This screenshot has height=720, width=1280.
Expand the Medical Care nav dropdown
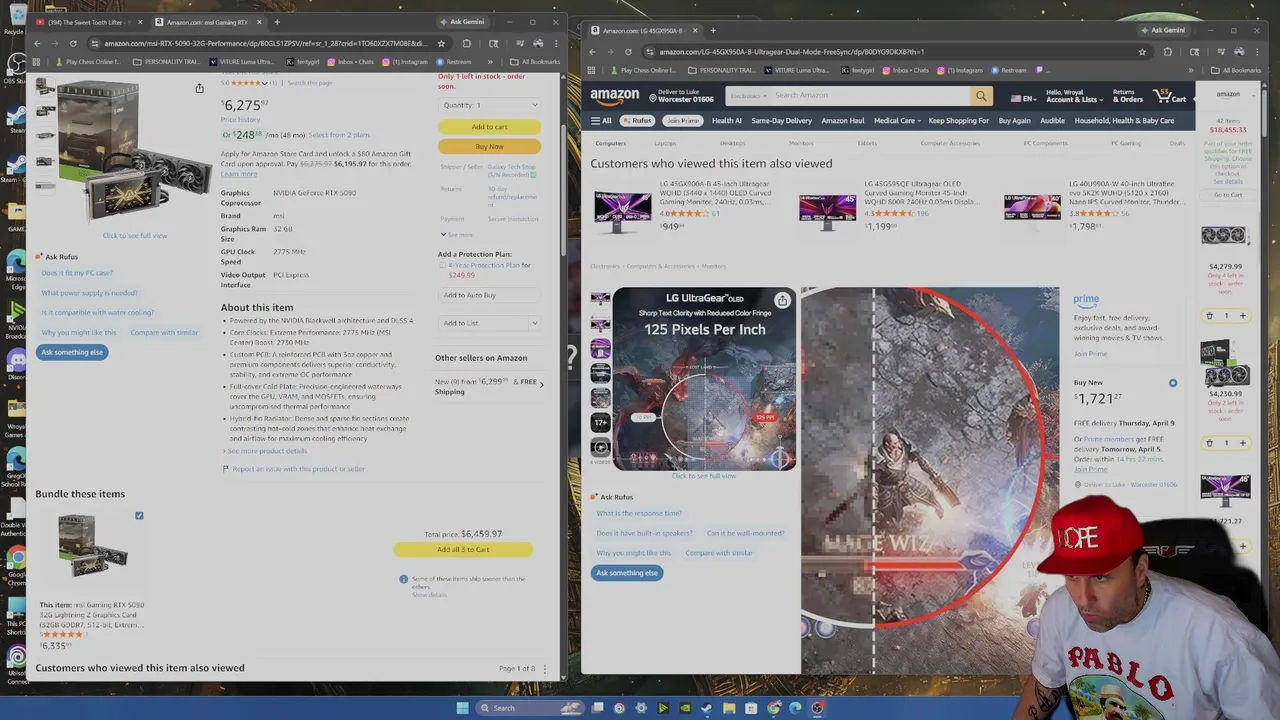click(x=897, y=121)
